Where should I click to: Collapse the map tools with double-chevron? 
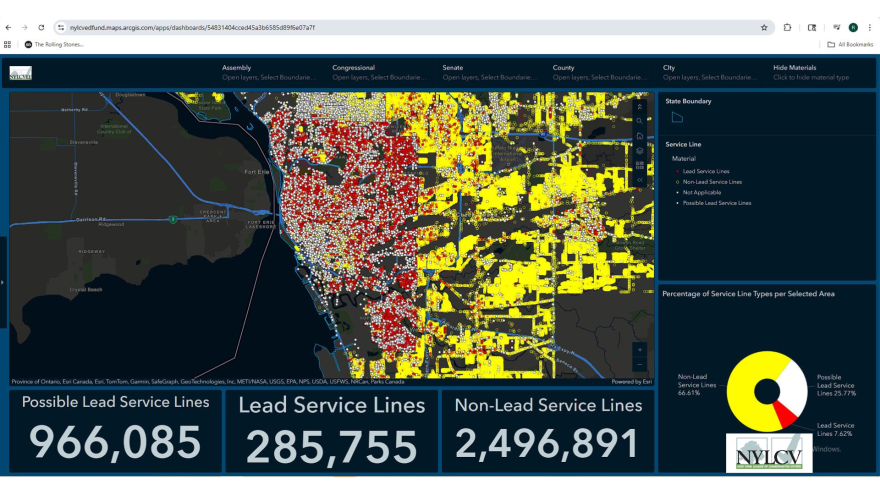coord(640,107)
